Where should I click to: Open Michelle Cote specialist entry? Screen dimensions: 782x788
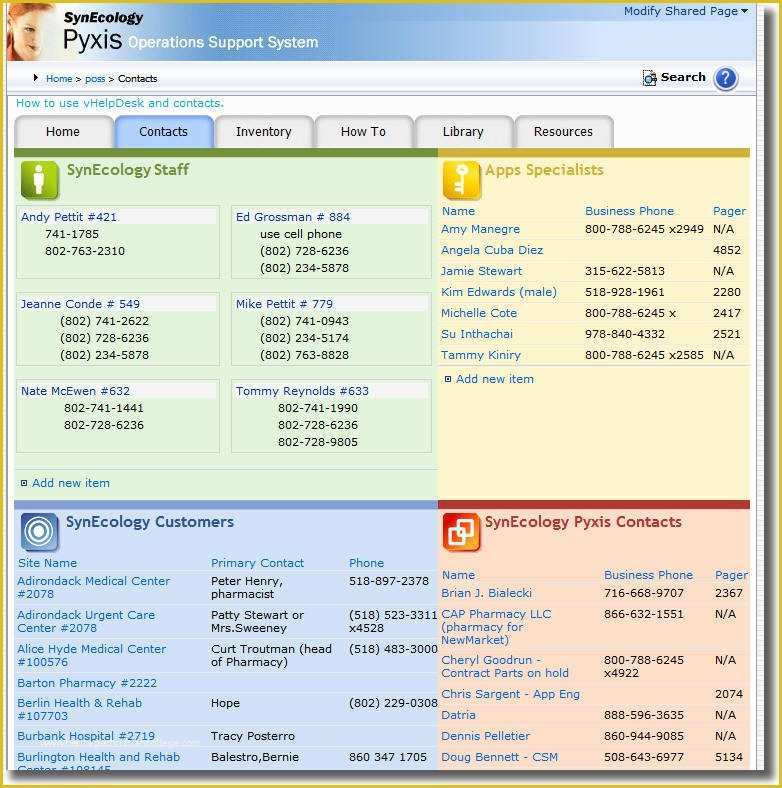(479, 313)
